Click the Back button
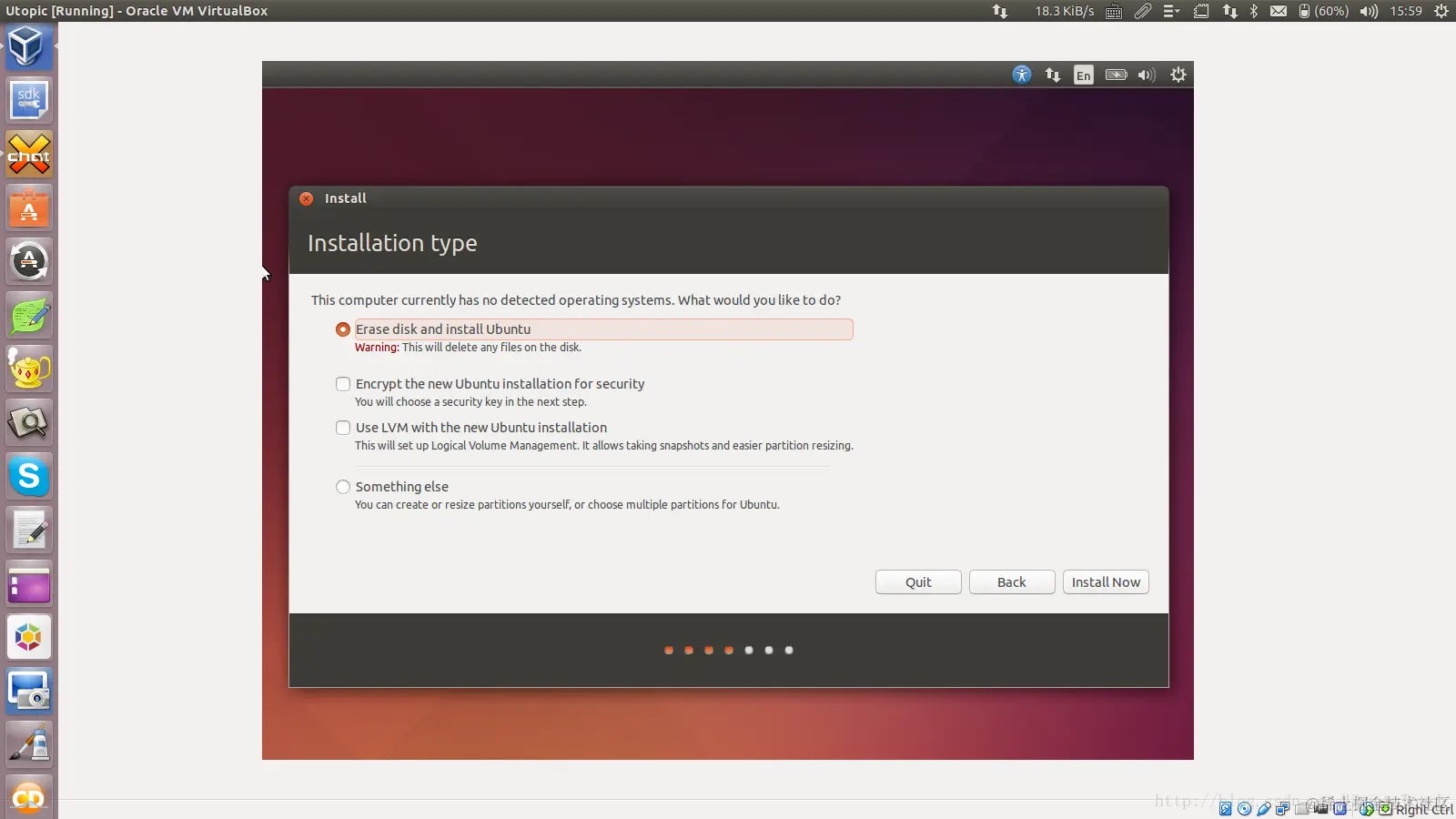This screenshot has height=819, width=1456. [1012, 582]
